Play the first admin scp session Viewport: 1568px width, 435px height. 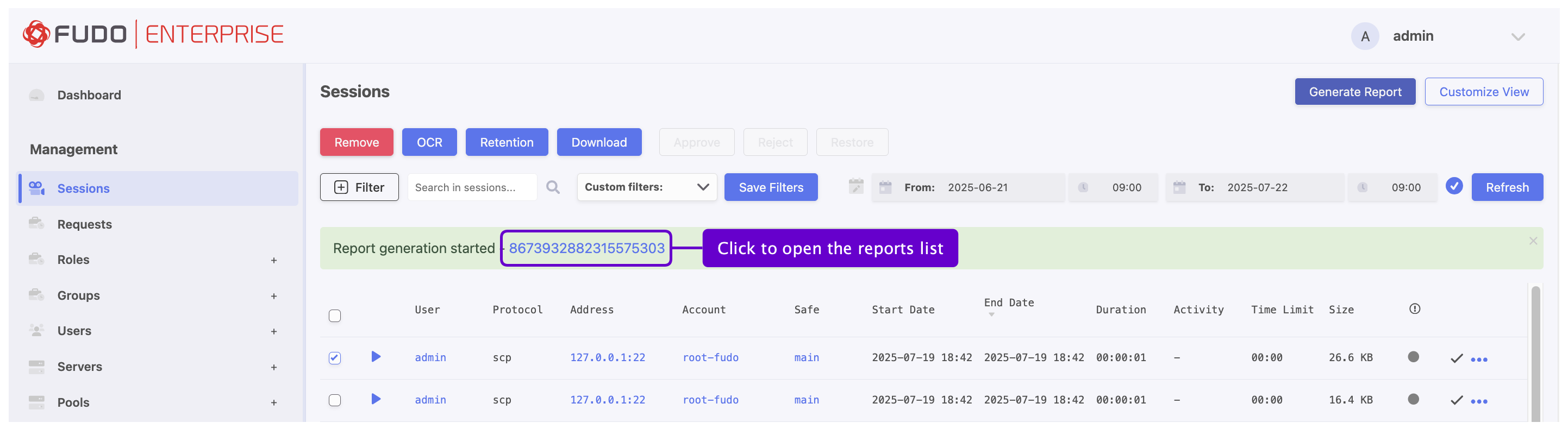(376, 356)
